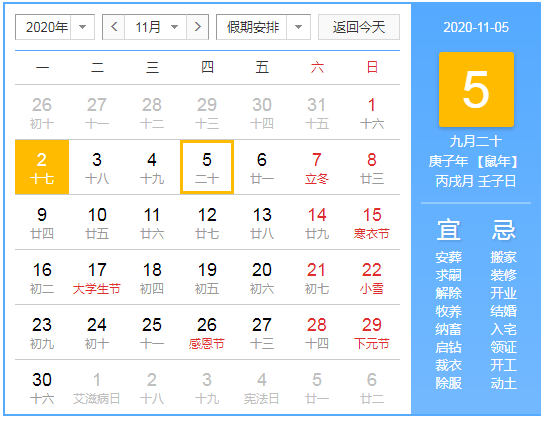545x422 pixels.
Task: Select October 31 greyed date
Action: tap(317, 112)
